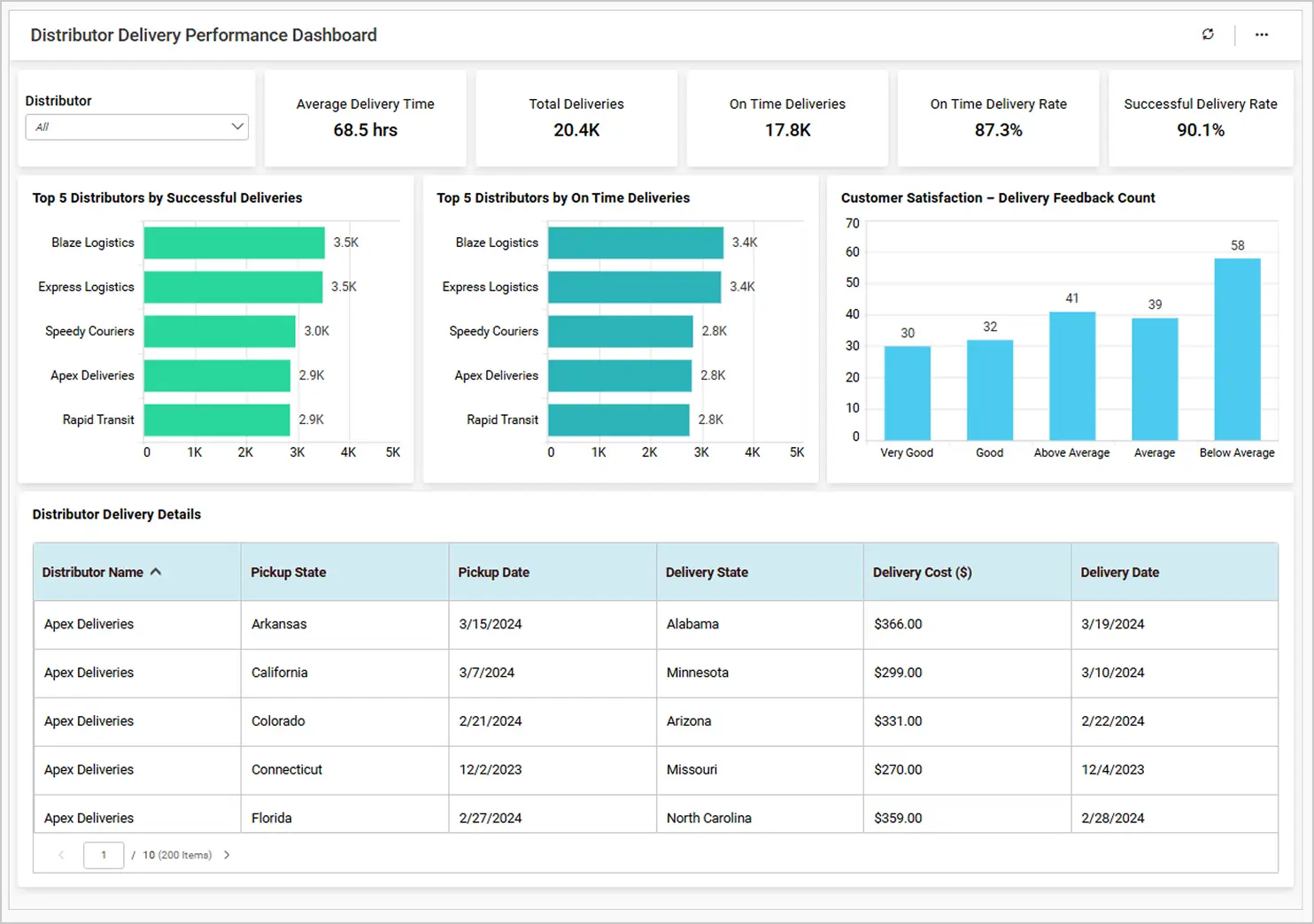Click the 12/4/2023 delivery date cell

(1174, 770)
